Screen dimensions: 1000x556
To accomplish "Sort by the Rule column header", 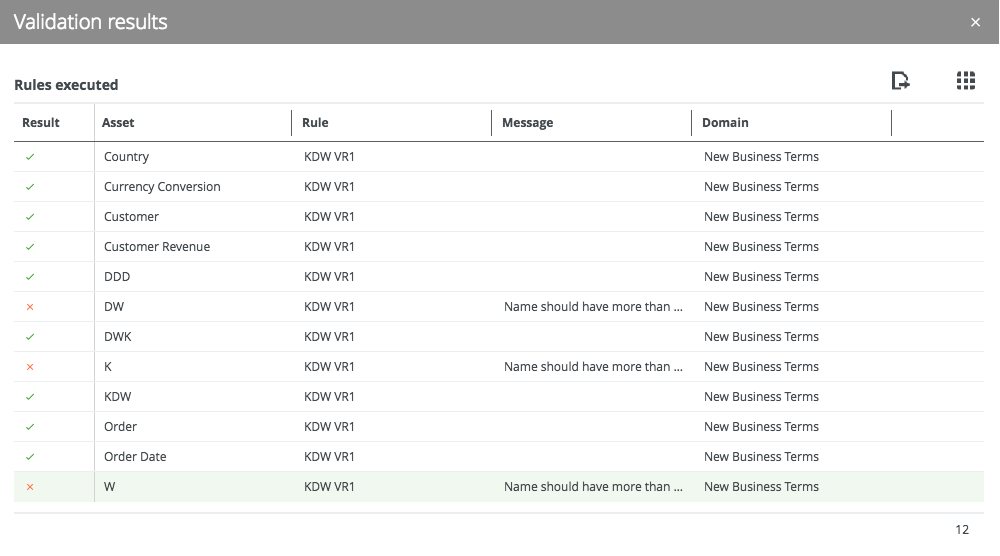I will [315, 122].
